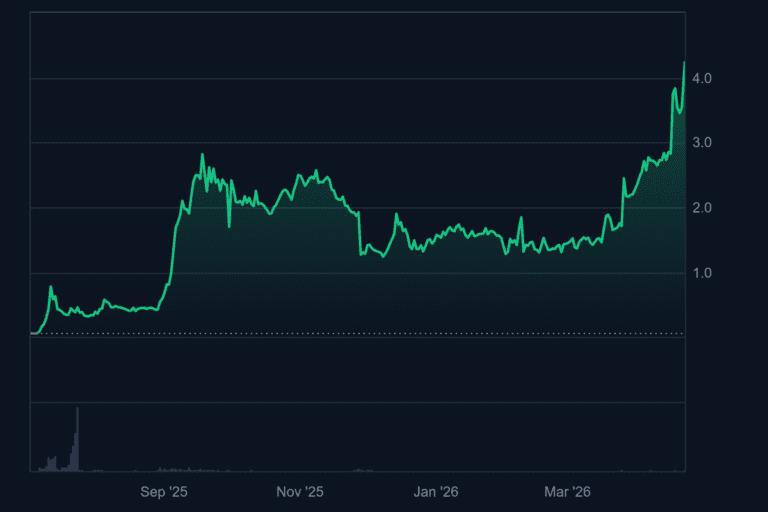Select the February spike near 1.85
Image resolution: width=768 pixels, height=512 pixels.
coord(521,217)
